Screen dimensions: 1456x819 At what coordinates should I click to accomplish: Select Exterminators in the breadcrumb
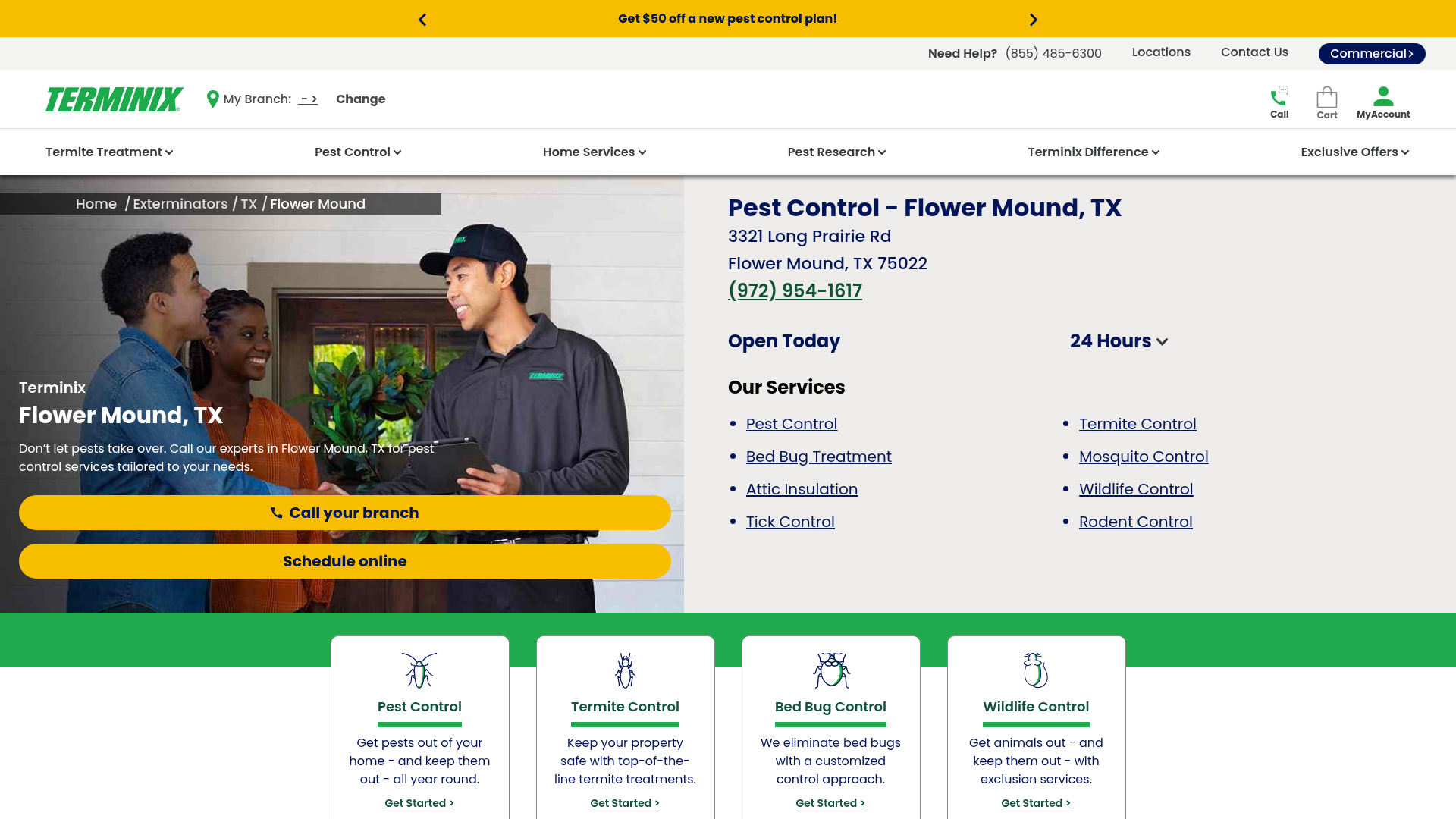[180, 204]
